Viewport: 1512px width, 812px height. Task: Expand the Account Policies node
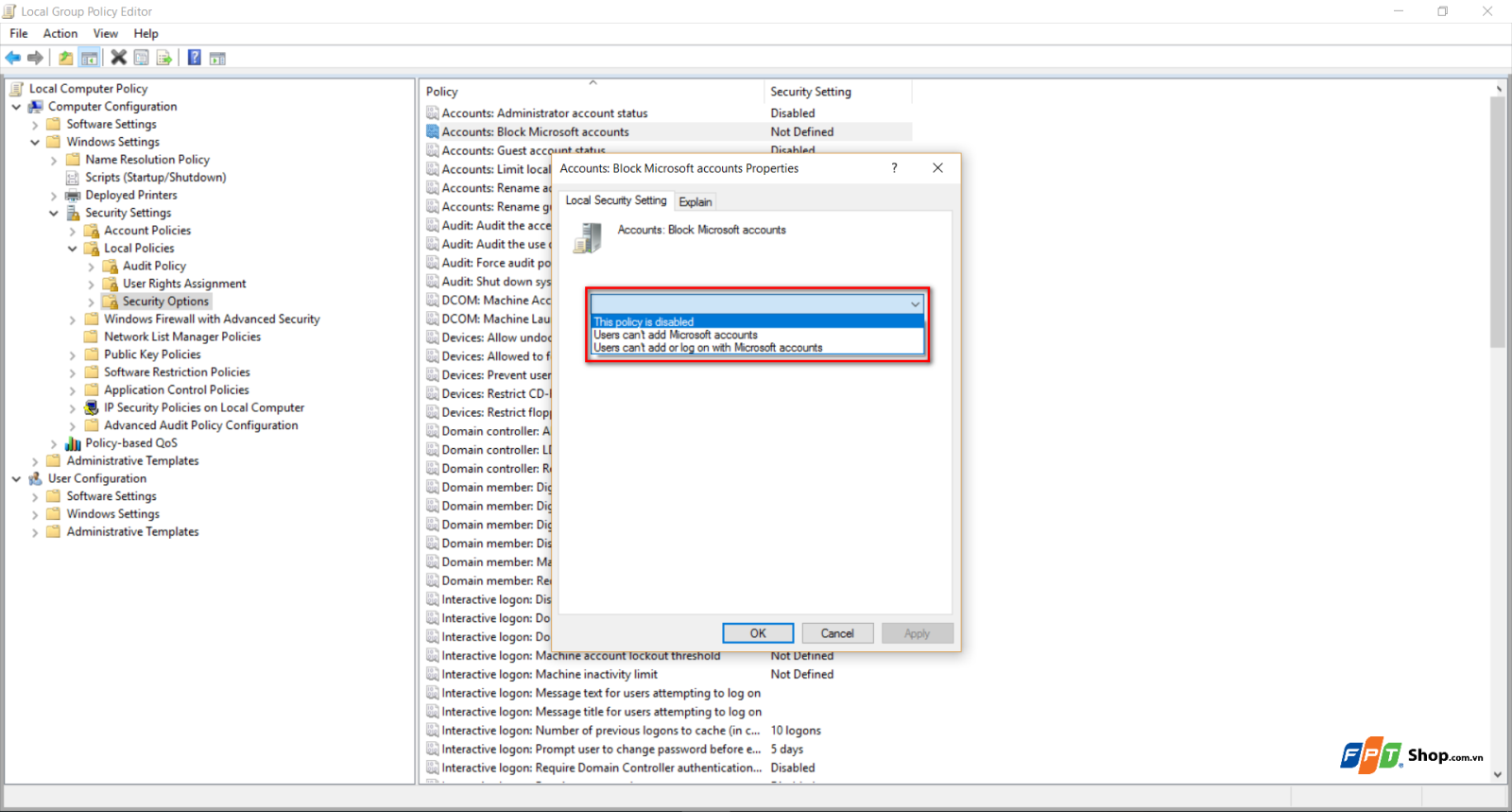pyautogui.click(x=73, y=231)
